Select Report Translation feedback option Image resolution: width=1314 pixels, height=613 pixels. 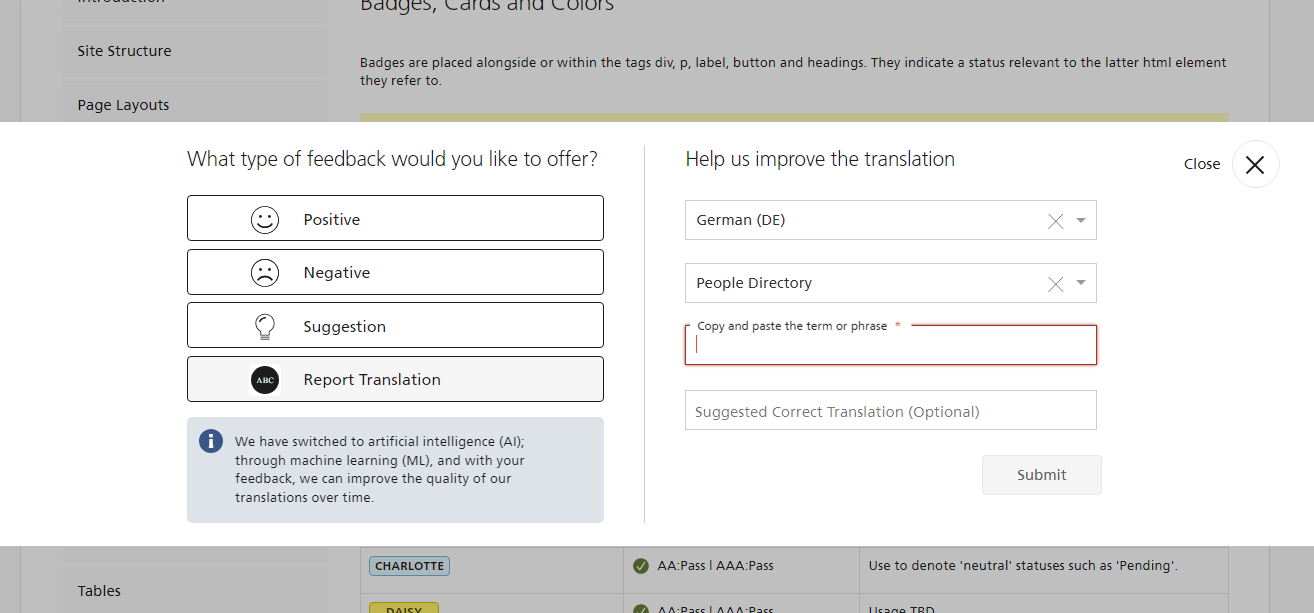coord(395,379)
